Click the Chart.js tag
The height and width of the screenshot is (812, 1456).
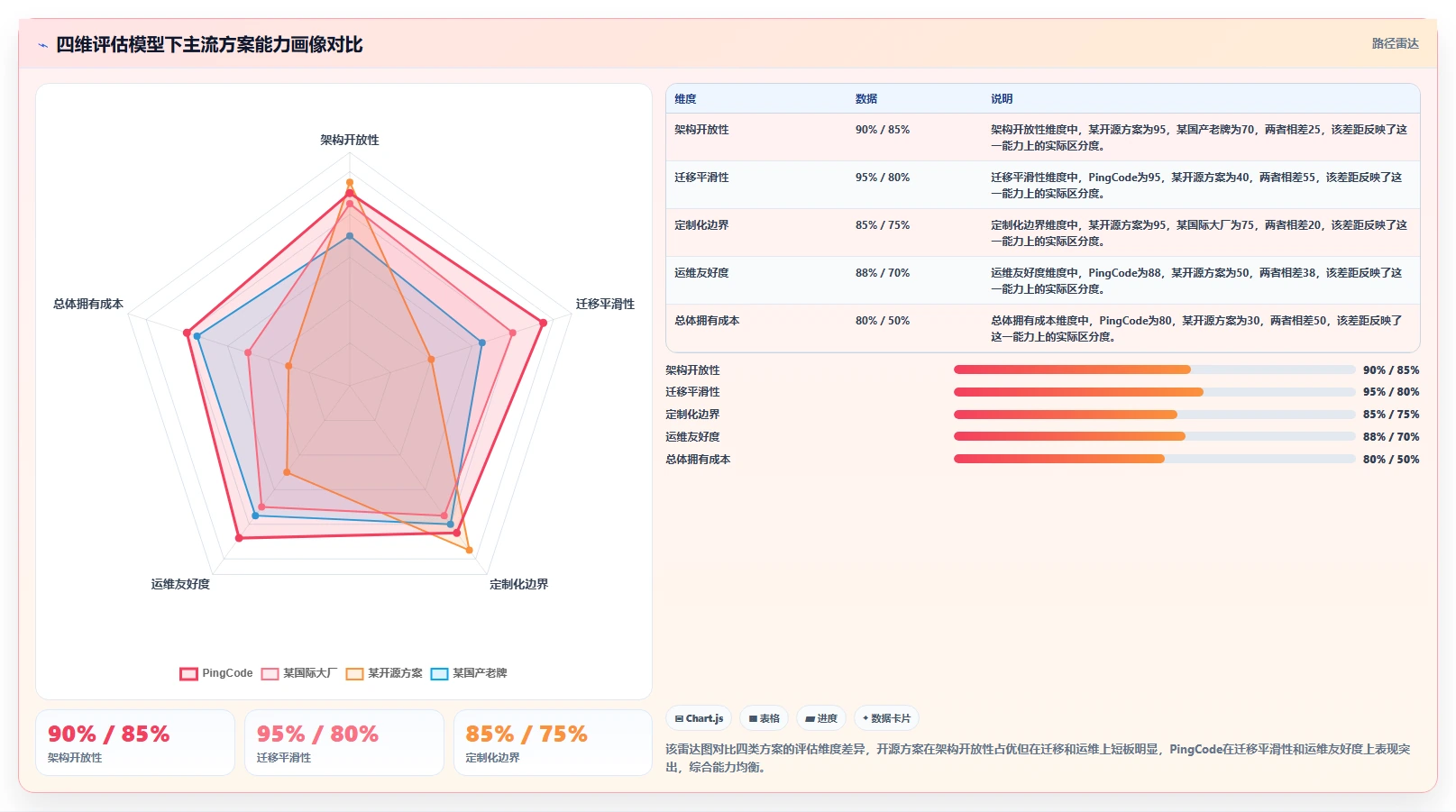pos(699,718)
